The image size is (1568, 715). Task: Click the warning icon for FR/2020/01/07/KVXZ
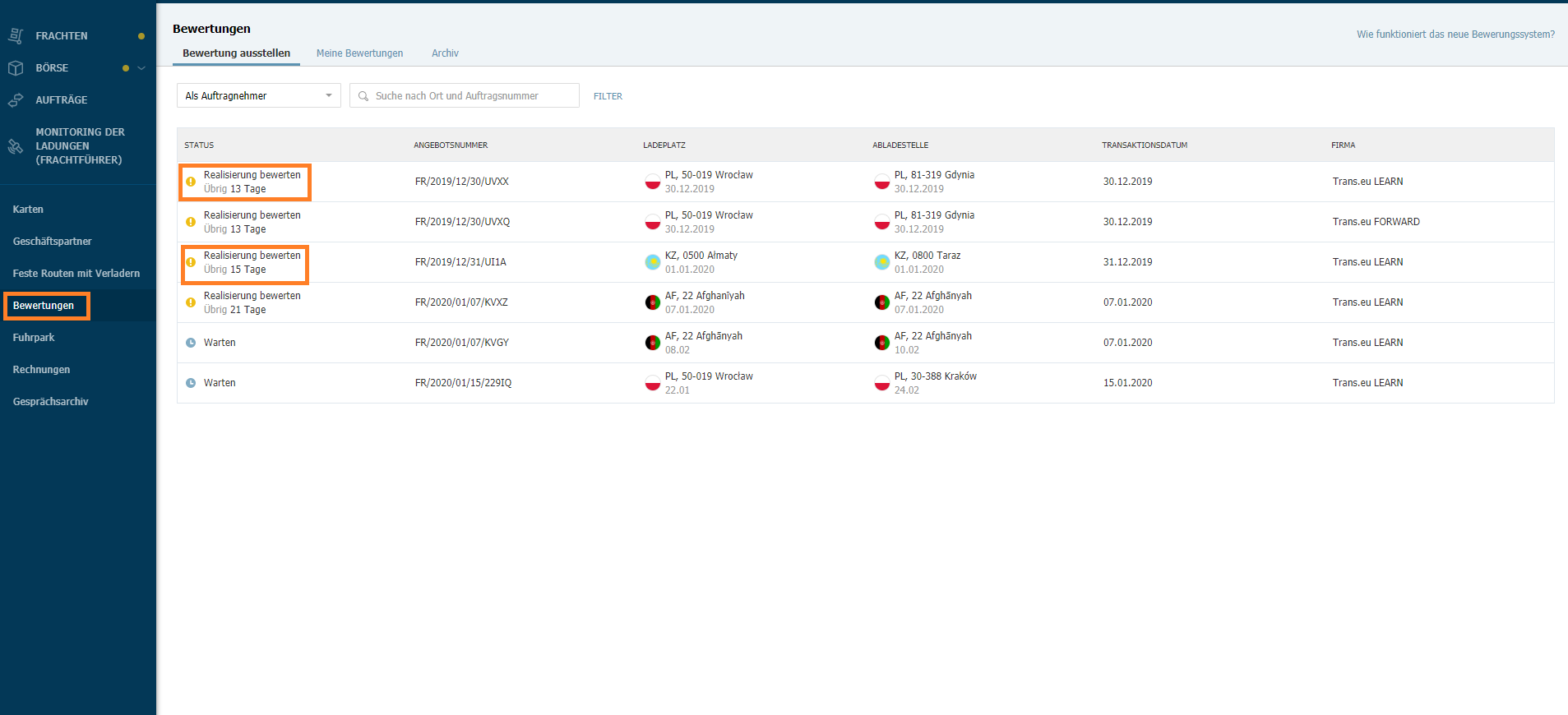coord(191,302)
